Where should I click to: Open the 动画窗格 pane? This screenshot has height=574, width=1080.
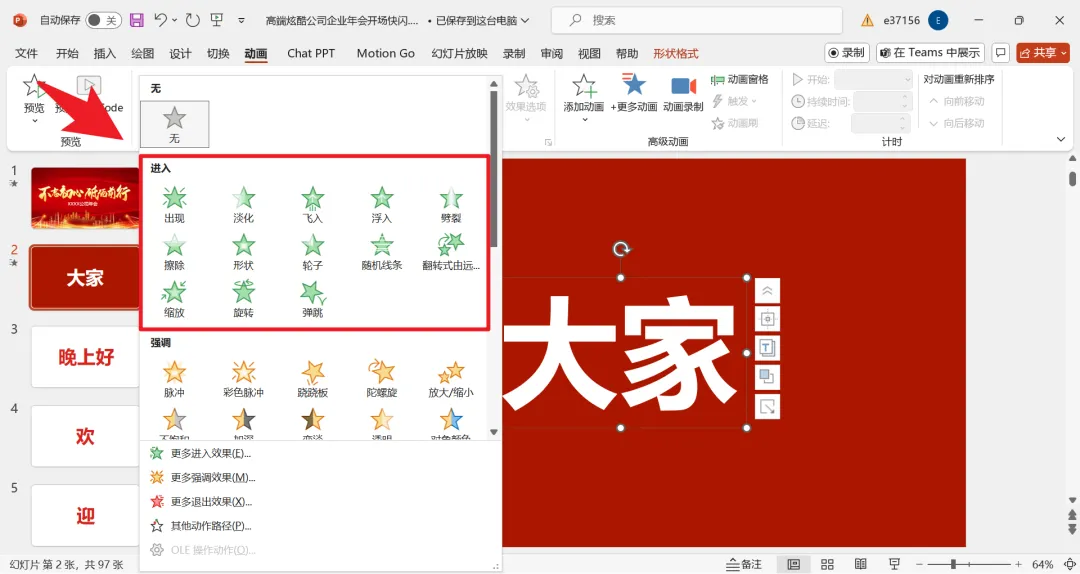[x=740, y=80]
